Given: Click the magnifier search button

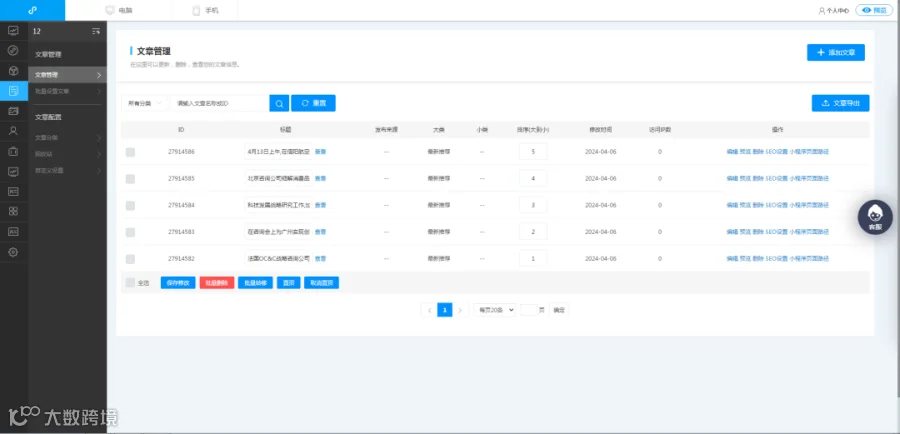Looking at the screenshot, I should click(279, 103).
